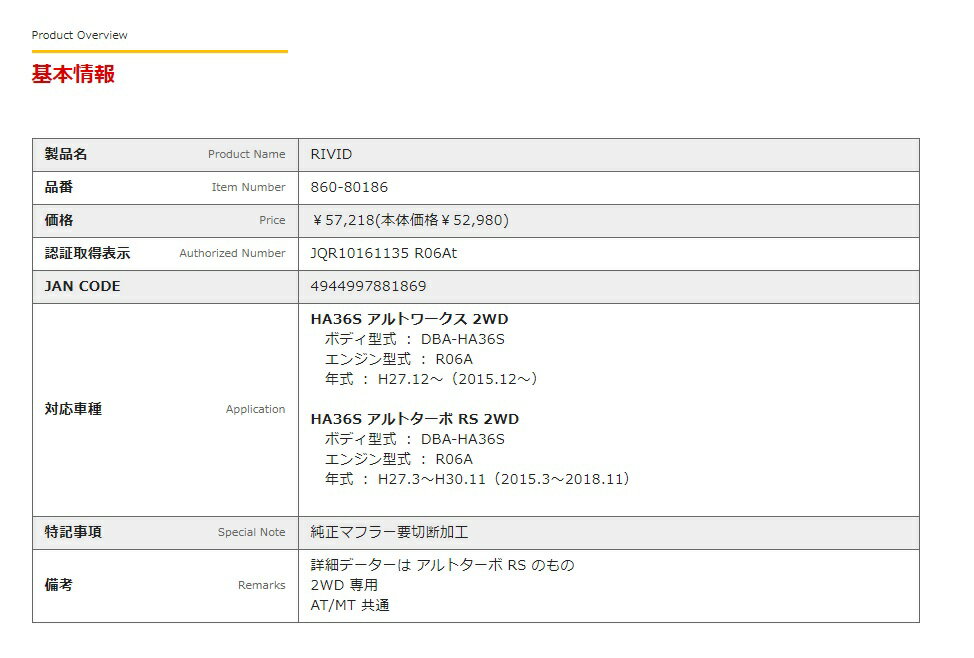Viewport: 974px width, 658px height.
Task: Click the Product Overview label
Action: (79, 35)
